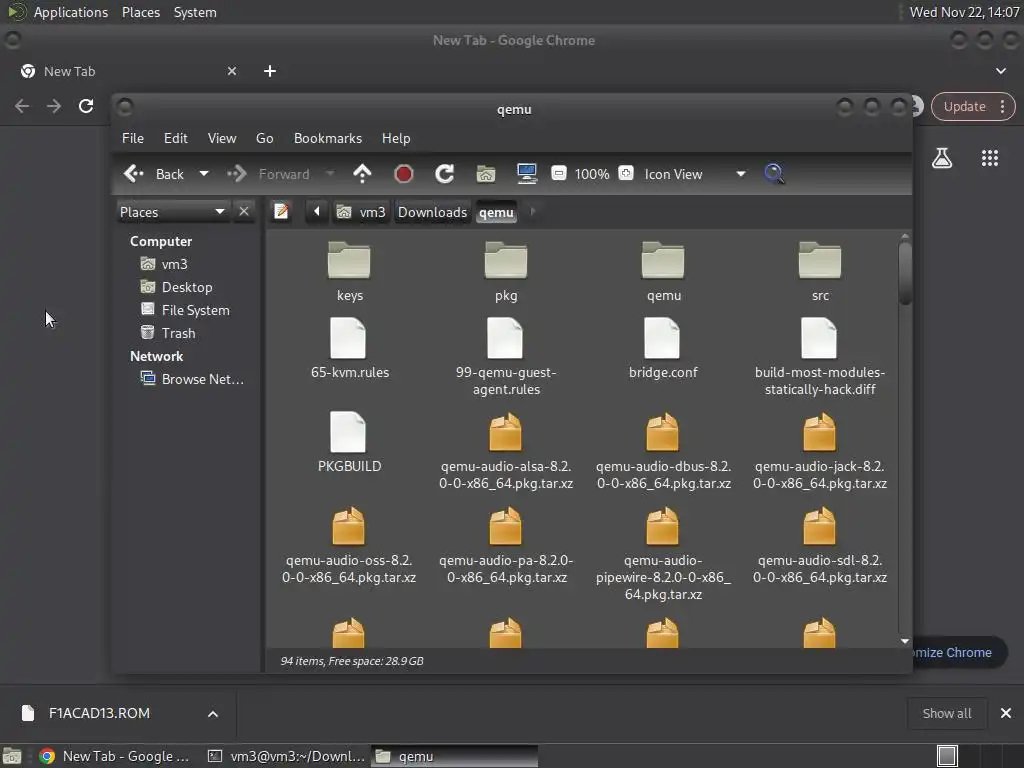Screen dimensions: 1024x768
Task: Go to Home folder via toolbar icon
Action: click(486, 174)
